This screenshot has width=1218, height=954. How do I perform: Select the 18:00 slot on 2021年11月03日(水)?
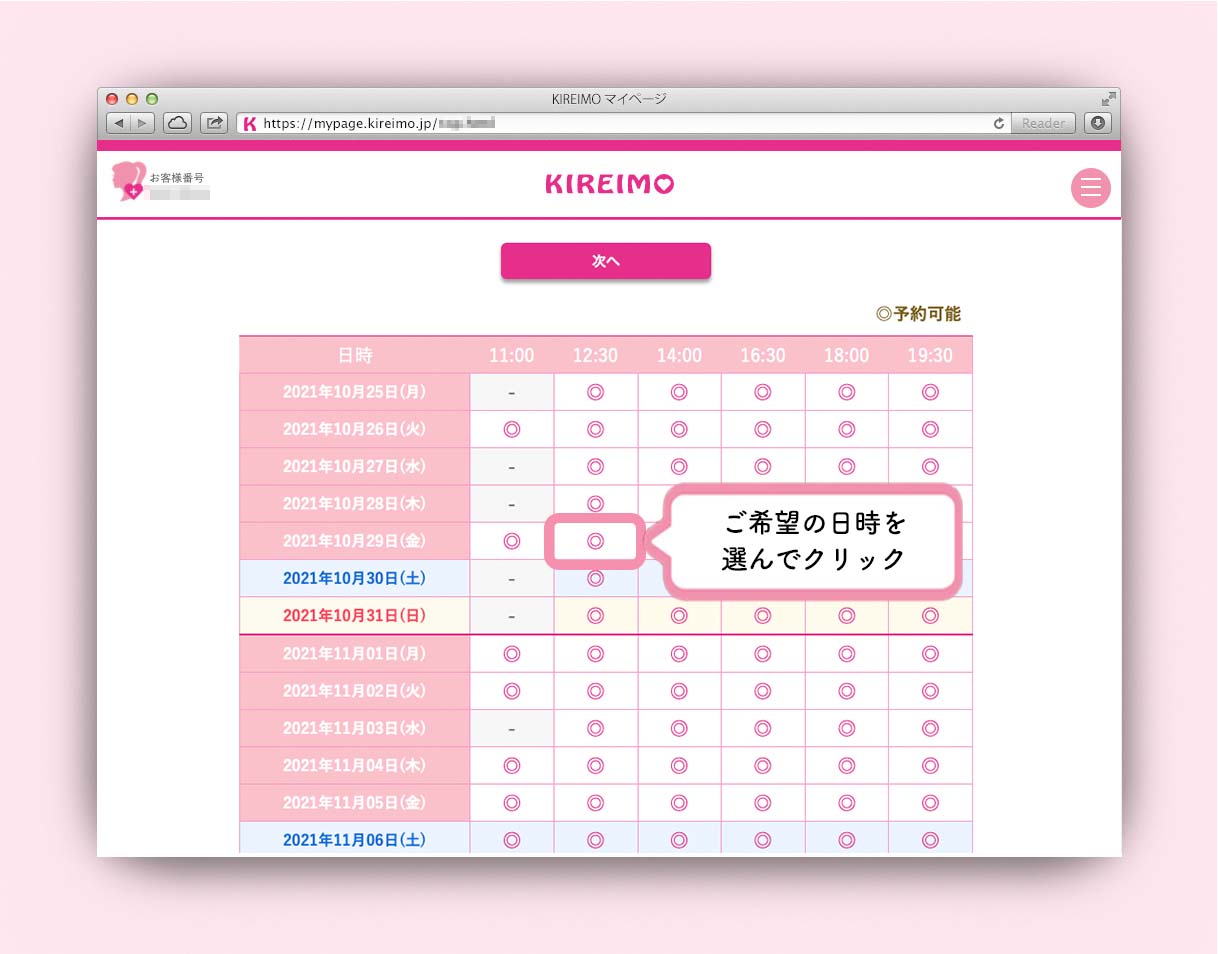coord(847,728)
